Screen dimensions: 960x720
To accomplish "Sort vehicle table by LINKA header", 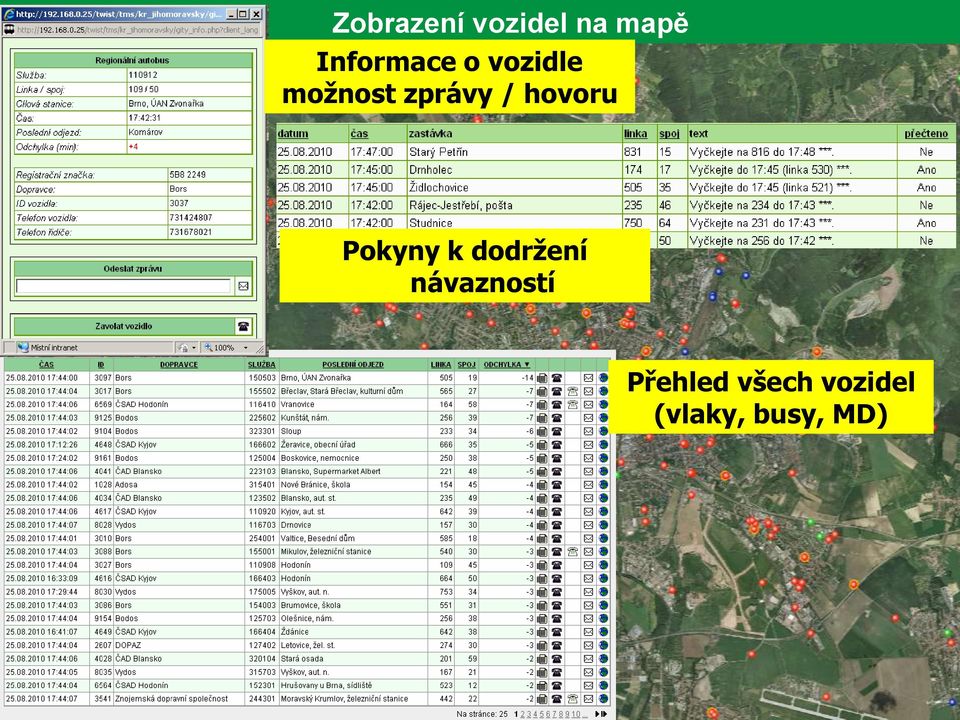I will 441,364.
